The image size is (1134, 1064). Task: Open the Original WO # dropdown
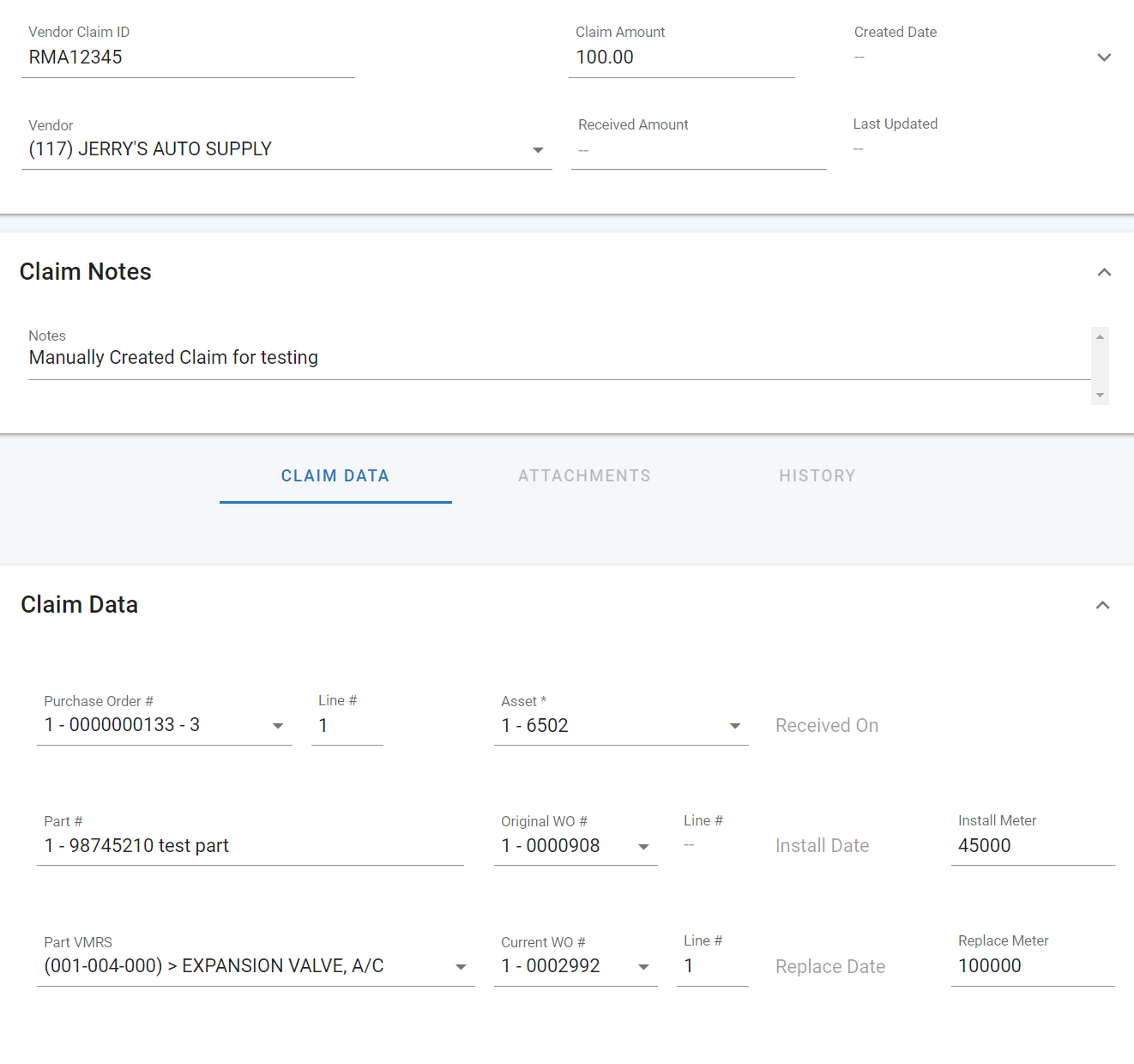(x=643, y=847)
